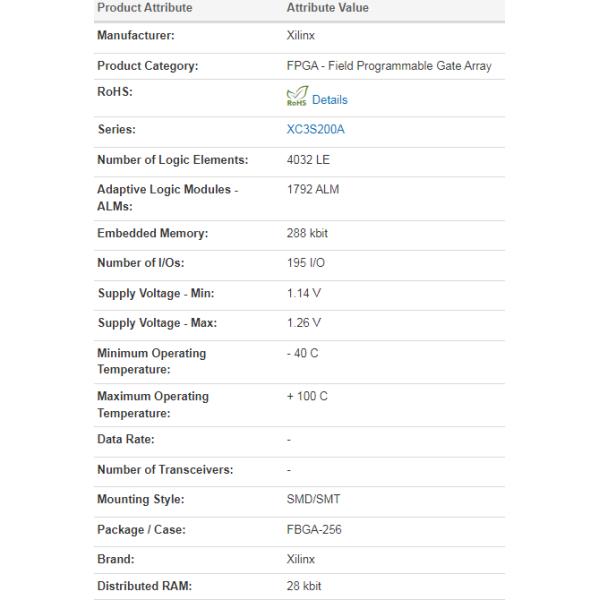Click the 'Manufacturer:' label
Image resolution: width=600 pixels, height=600 pixels.
point(136,35)
